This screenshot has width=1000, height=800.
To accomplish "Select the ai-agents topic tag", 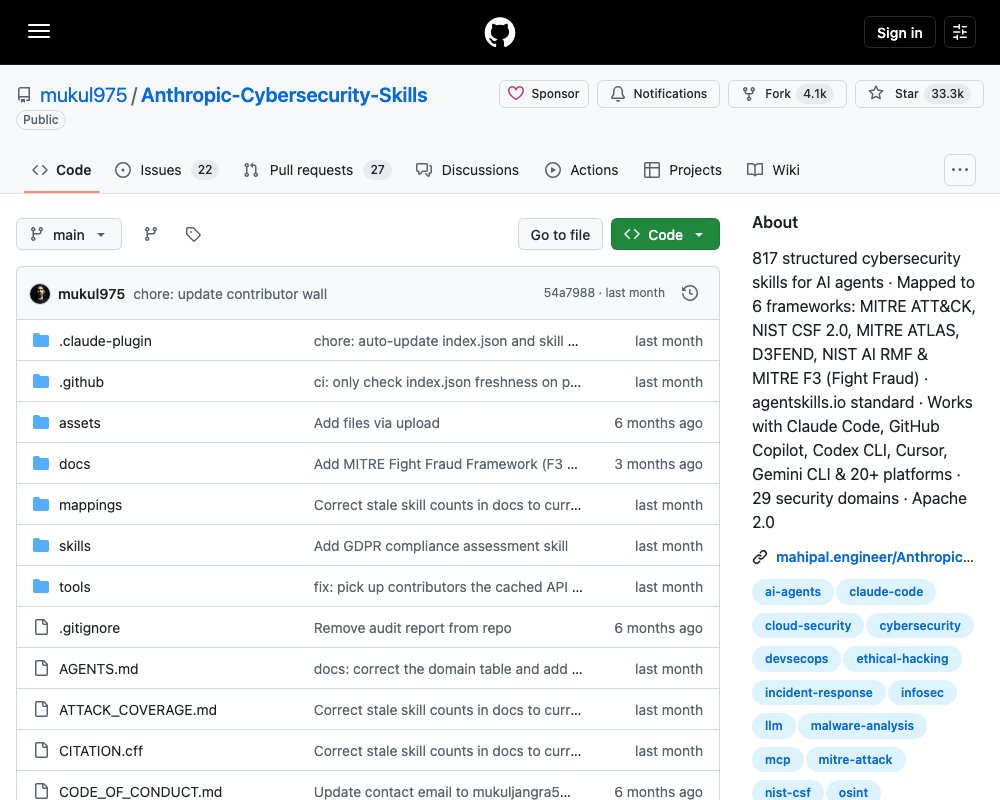I will (793, 591).
